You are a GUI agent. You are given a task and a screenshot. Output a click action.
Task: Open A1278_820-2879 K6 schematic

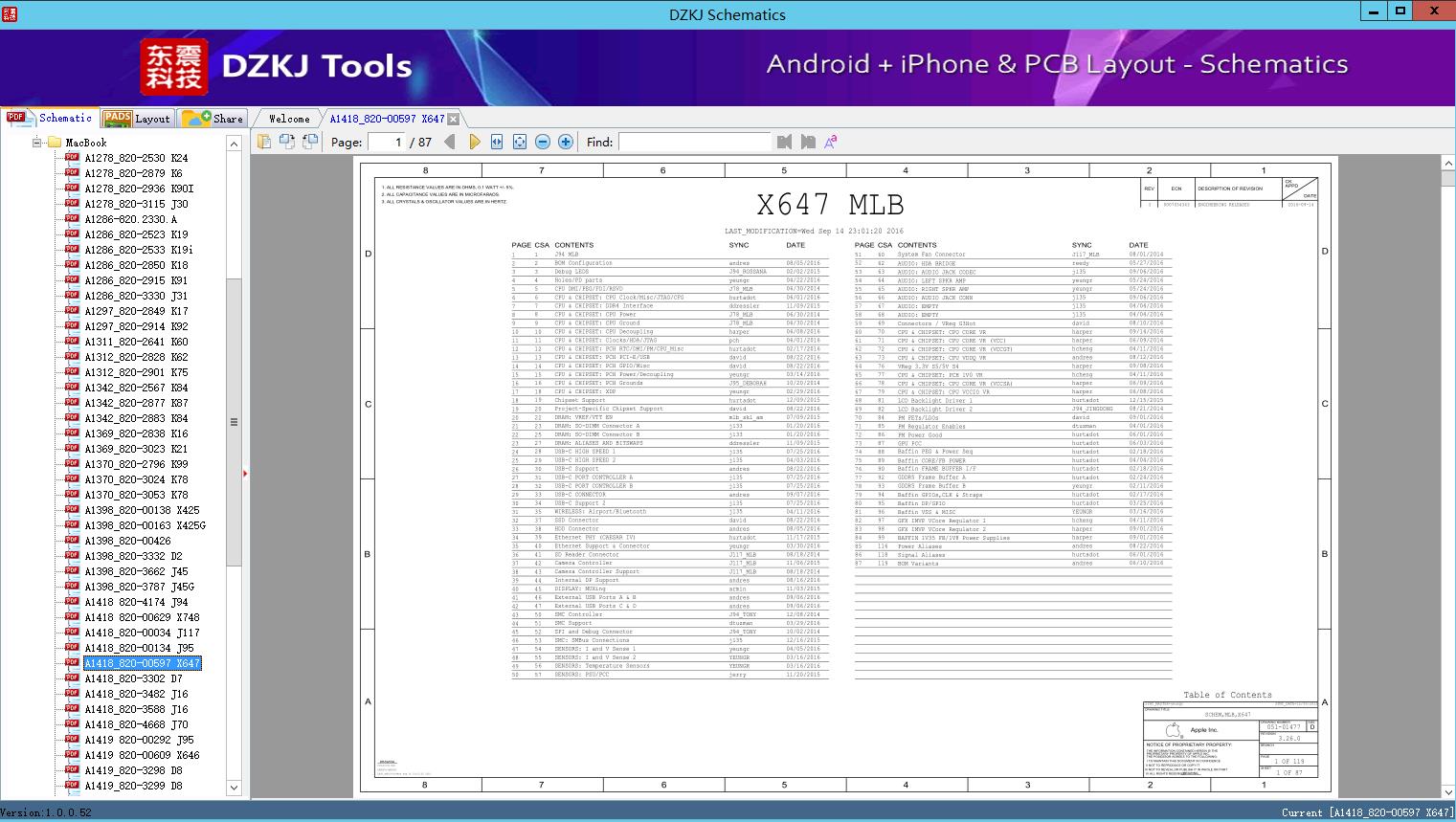(x=133, y=173)
